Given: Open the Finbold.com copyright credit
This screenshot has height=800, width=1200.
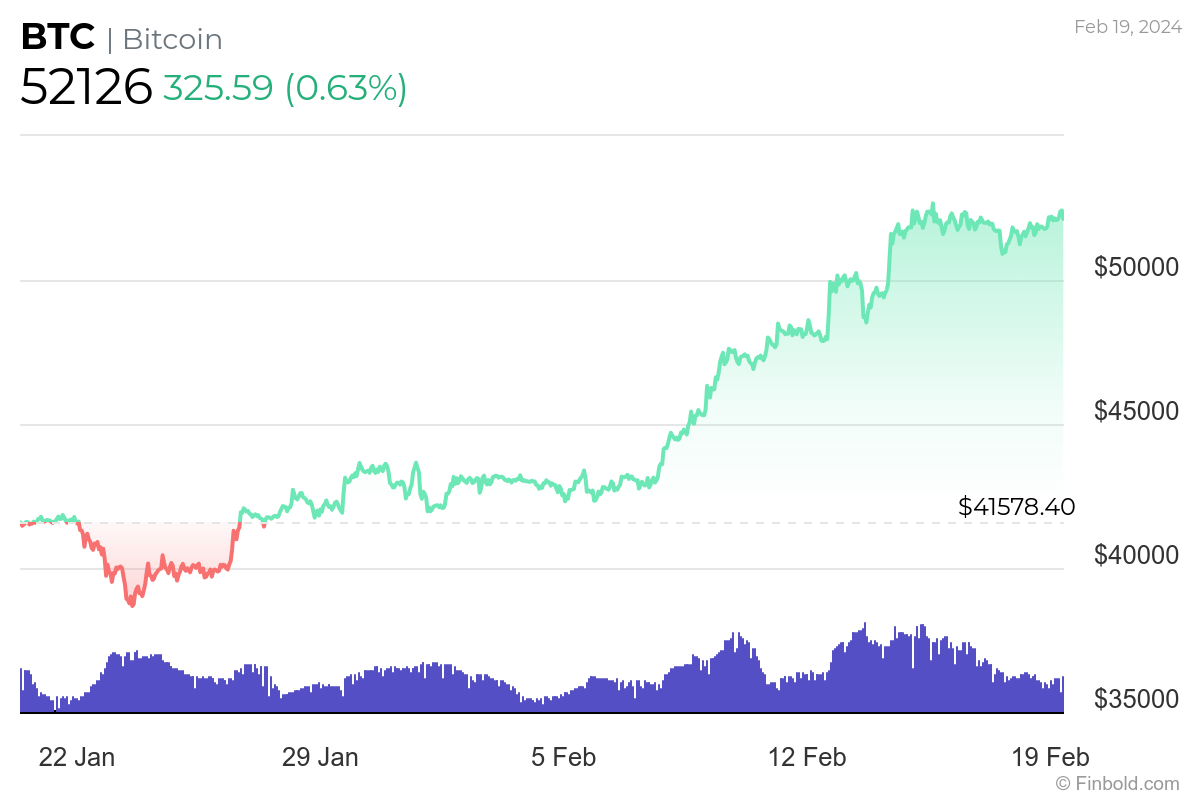Looking at the screenshot, I should 1118,784.
